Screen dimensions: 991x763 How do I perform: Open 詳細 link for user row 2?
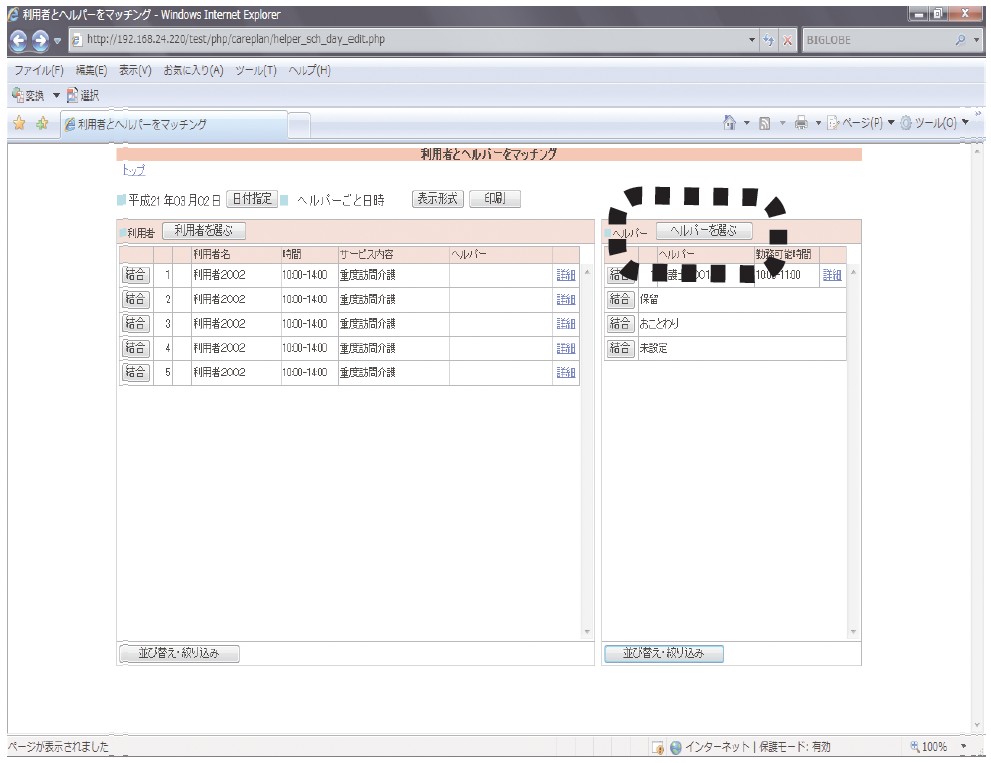pos(566,299)
